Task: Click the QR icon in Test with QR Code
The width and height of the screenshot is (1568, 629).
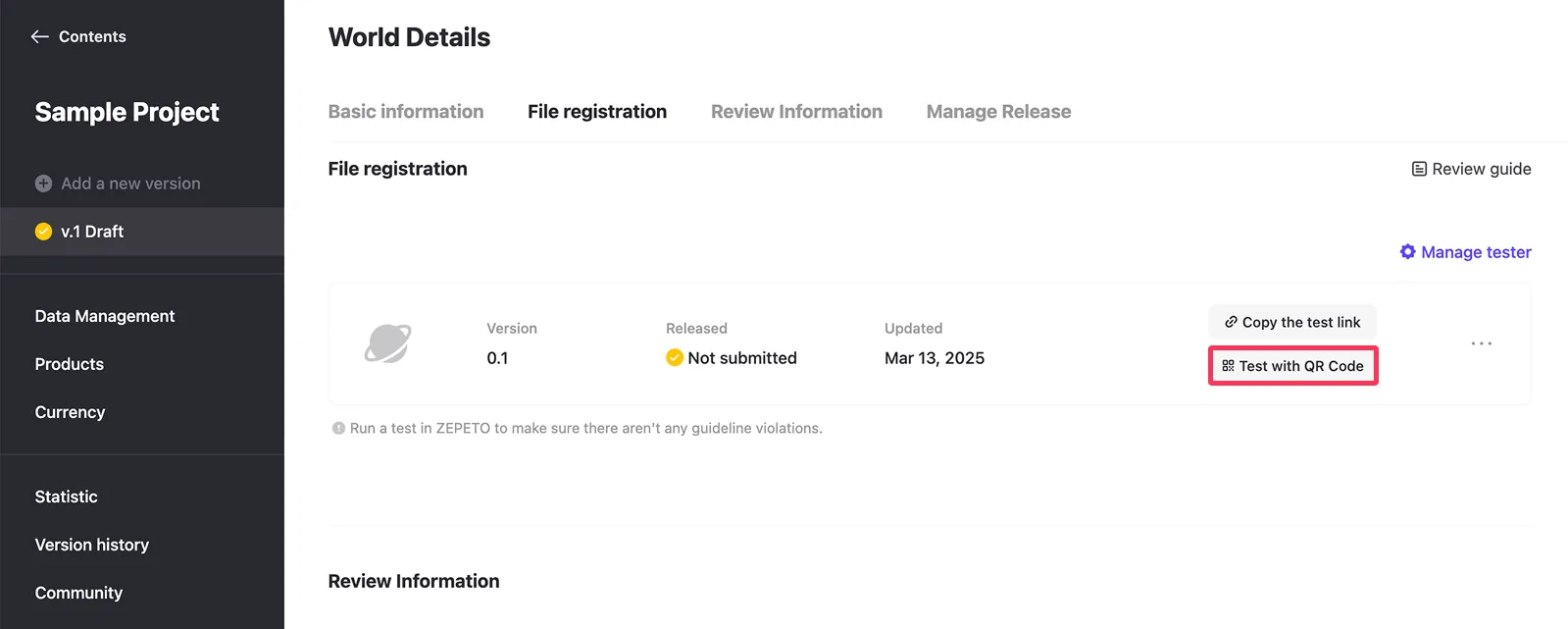Action: coord(1228,366)
